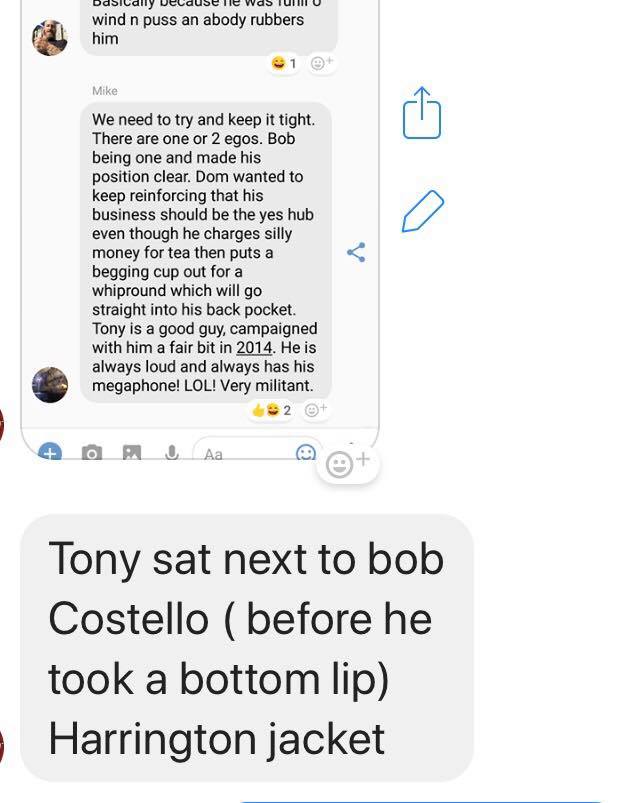Open Mike's profile picture avatar

(50, 385)
